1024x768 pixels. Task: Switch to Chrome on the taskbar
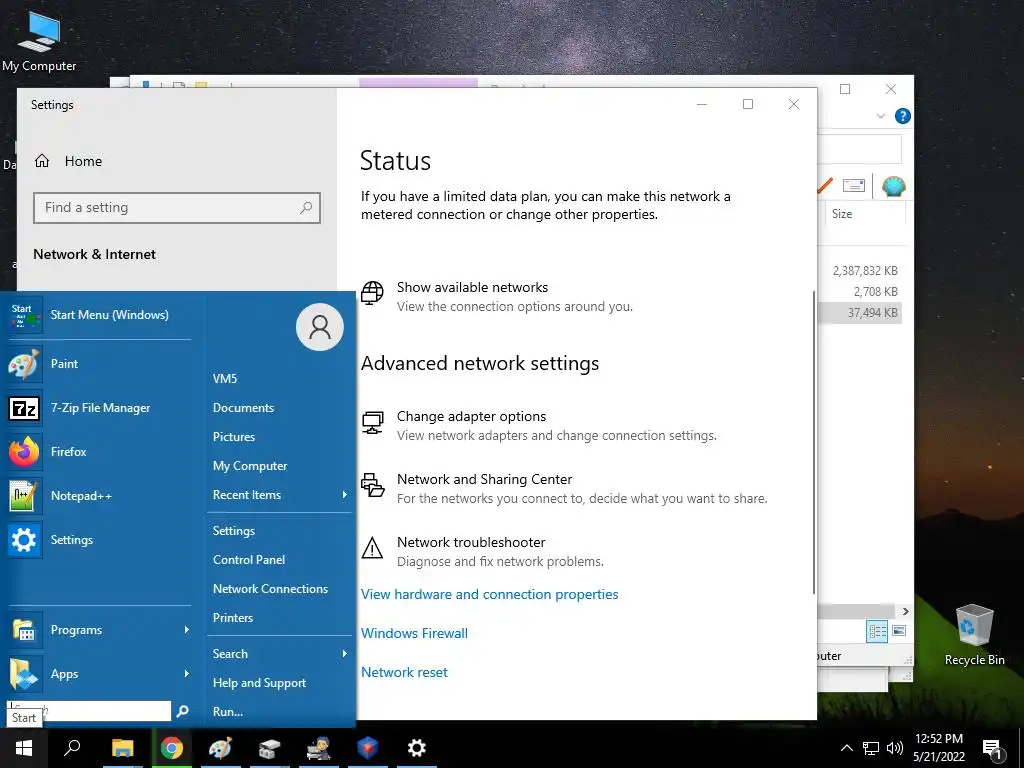171,748
